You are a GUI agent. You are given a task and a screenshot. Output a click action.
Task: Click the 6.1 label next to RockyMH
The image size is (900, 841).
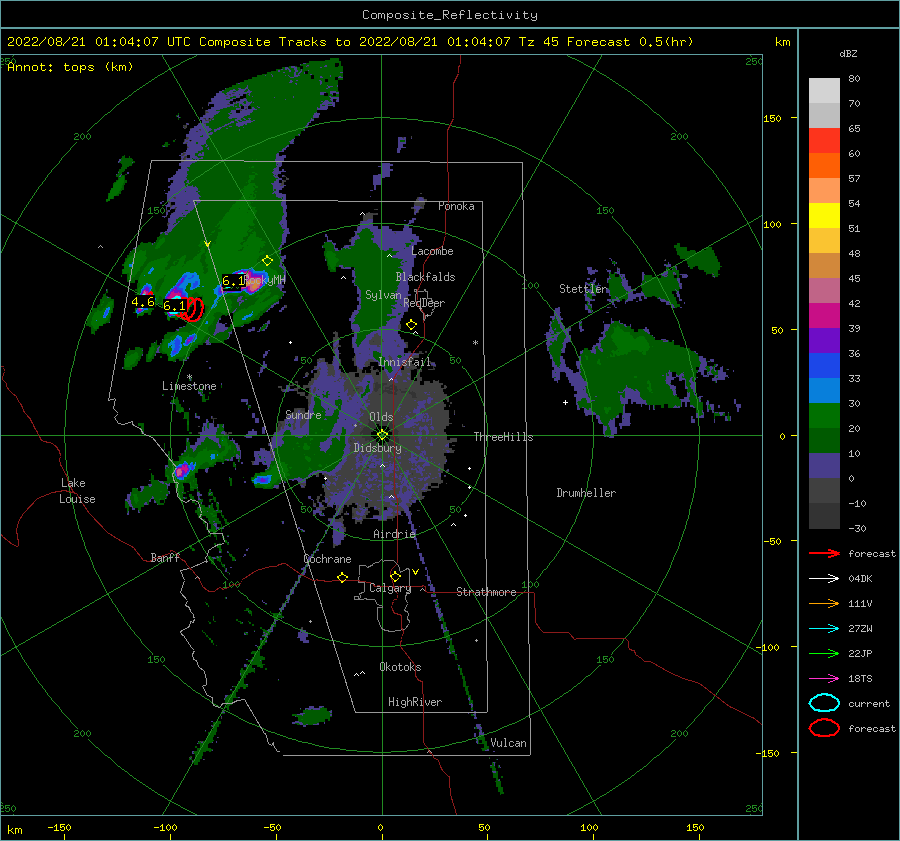click(233, 281)
